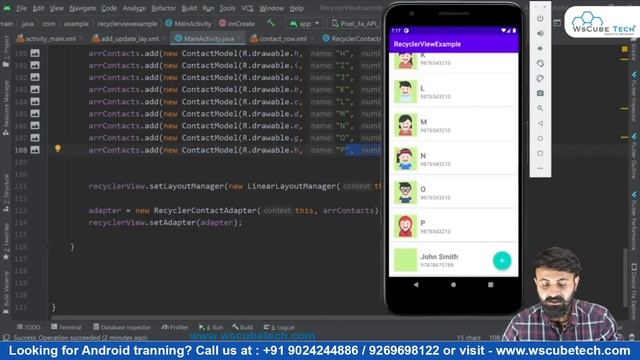Open the Logcat tool window
The width and height of the screenshot is (640, 360).
click(279, 327)
